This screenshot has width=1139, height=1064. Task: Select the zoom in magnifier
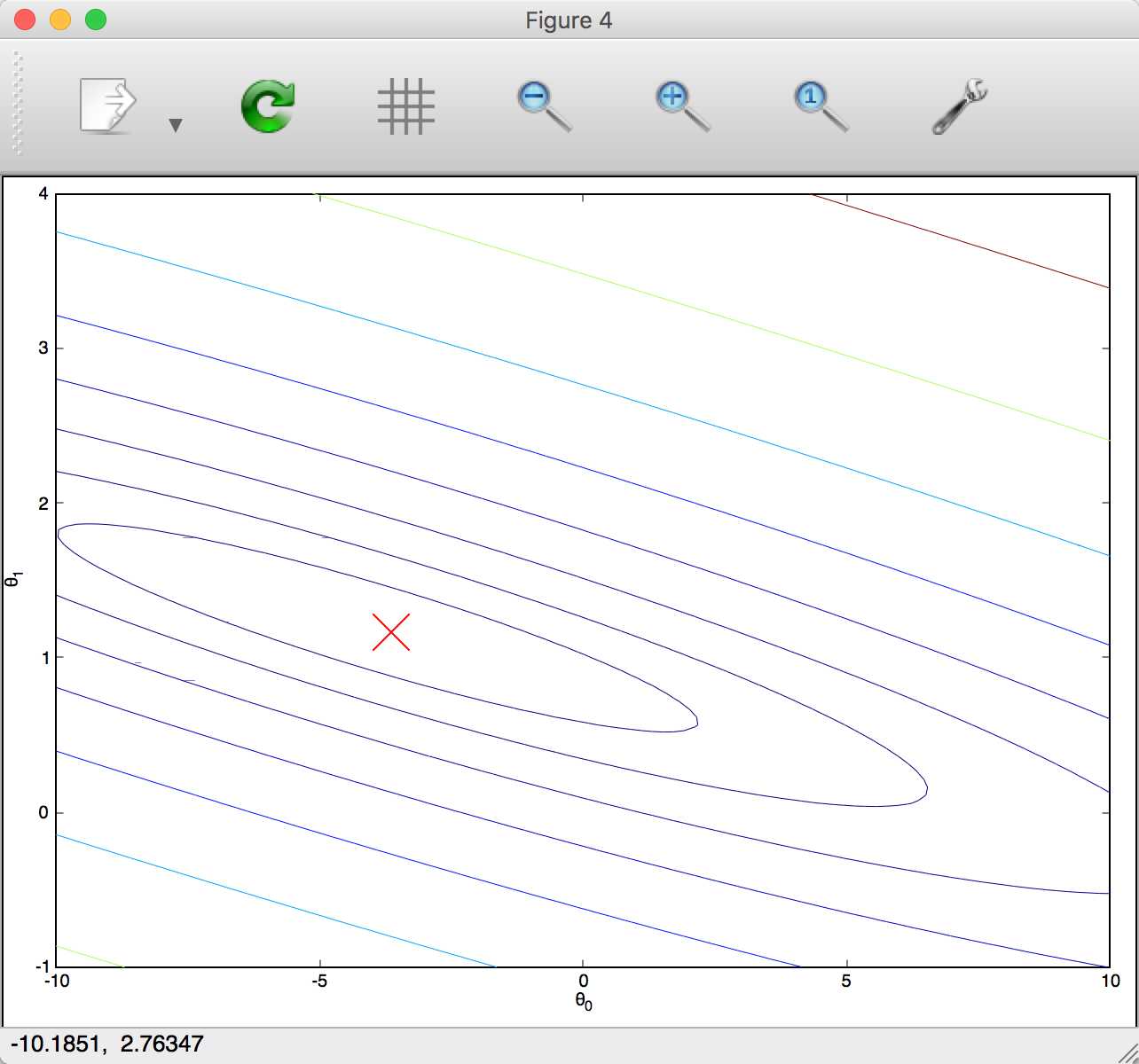pyautogui.click(x=682, y=106)
